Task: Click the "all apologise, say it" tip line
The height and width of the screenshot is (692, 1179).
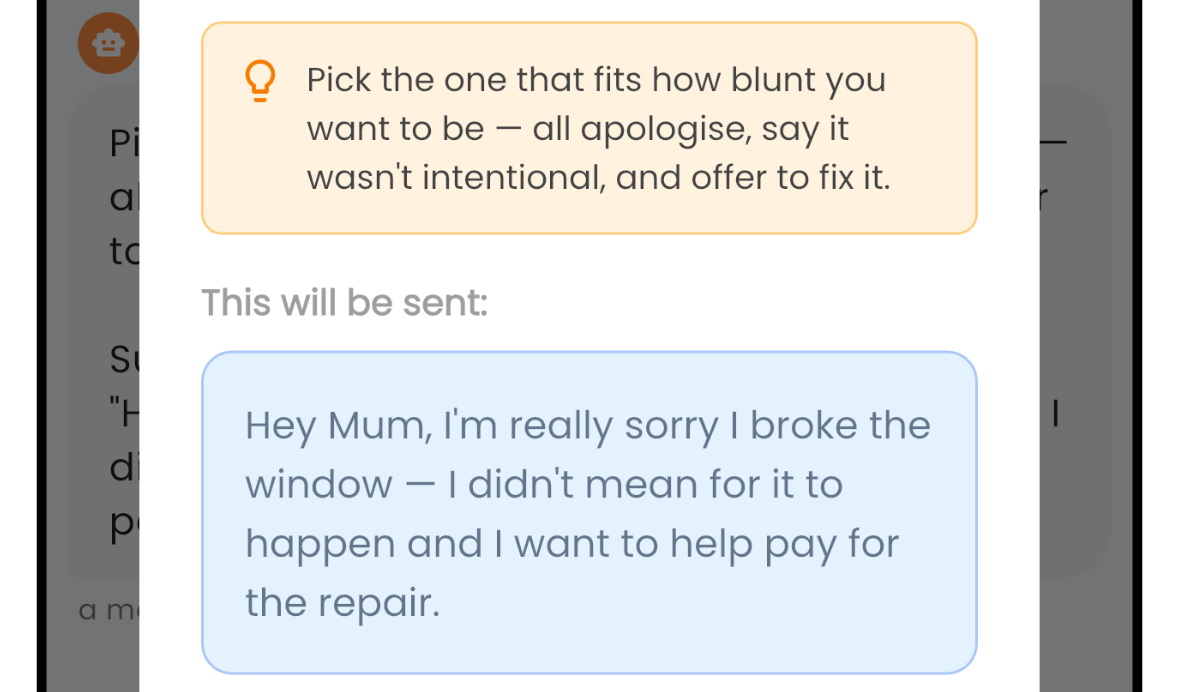Action: (x=578, y=129)
